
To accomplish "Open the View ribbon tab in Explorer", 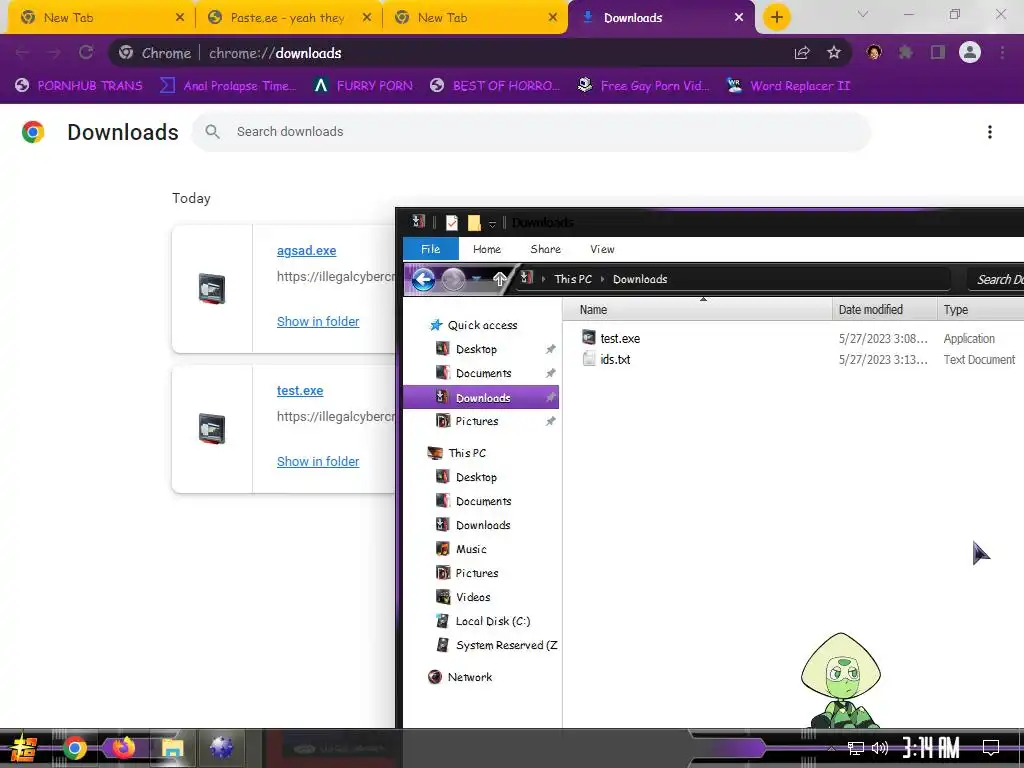I will tap(601, 249).
